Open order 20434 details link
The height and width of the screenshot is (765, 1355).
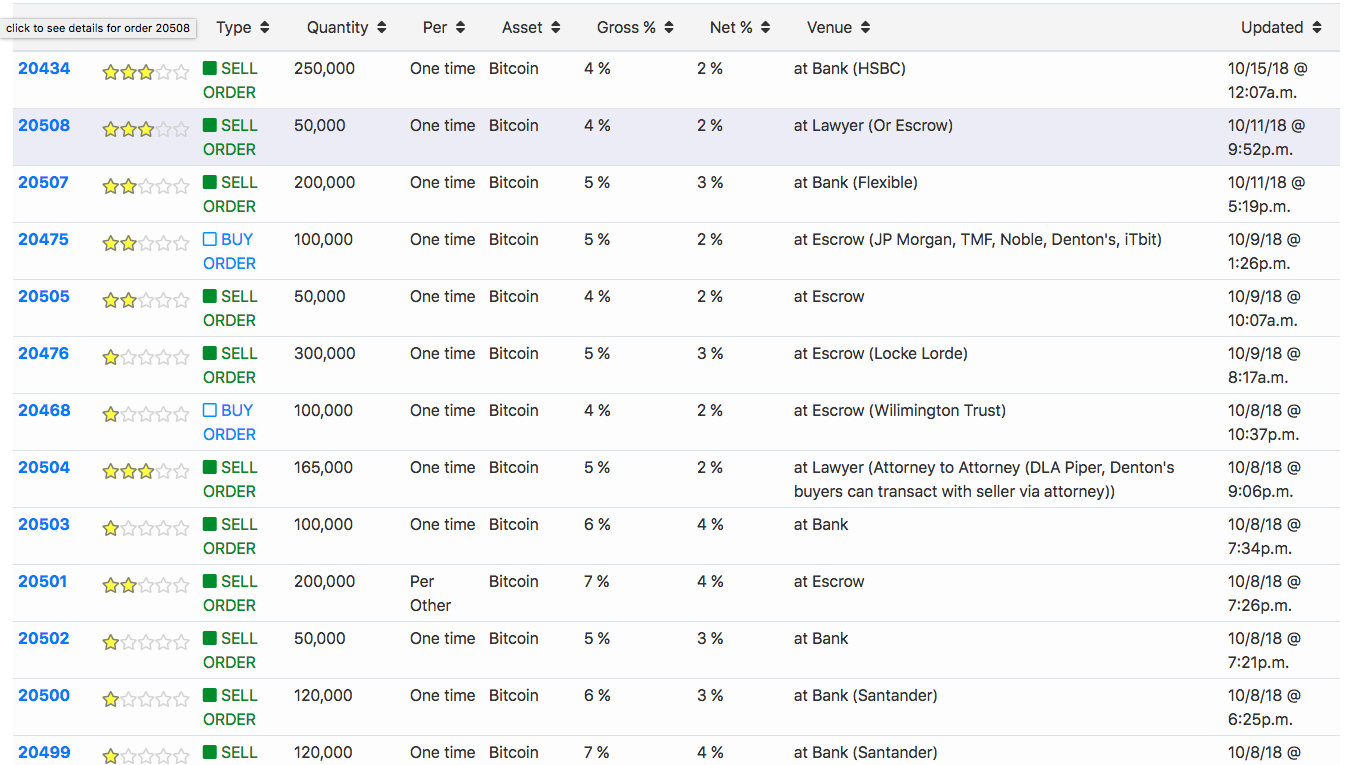click(x=44, y=69)
